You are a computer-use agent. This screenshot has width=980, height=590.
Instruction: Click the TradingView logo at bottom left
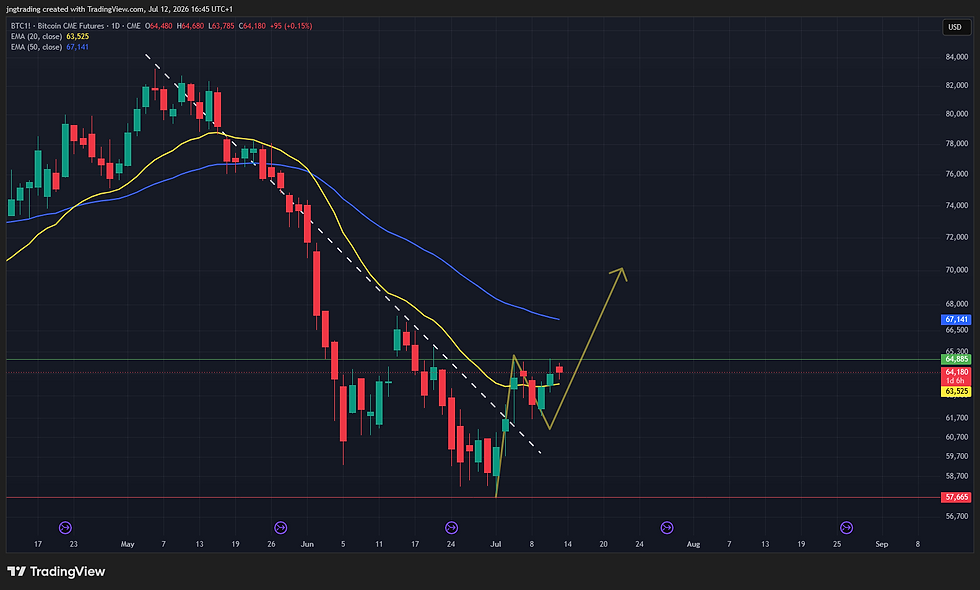(56, 571)
